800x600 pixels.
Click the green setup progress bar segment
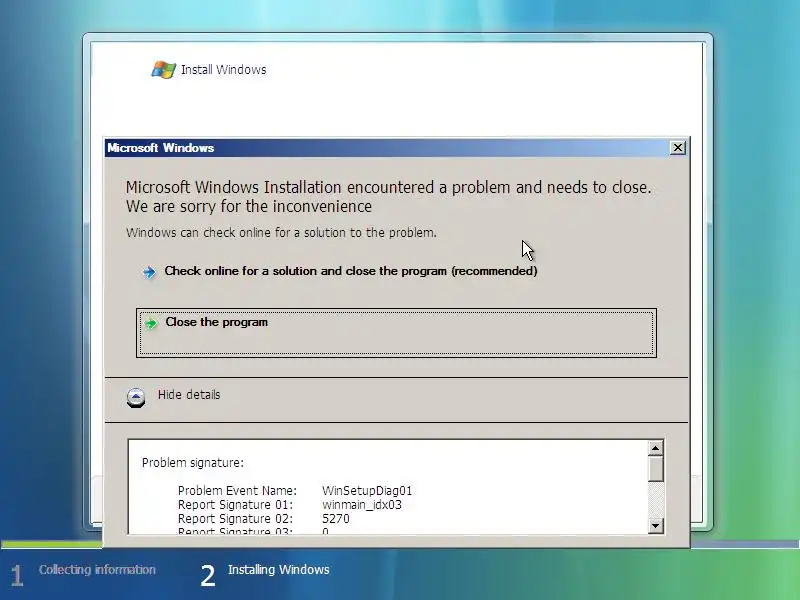tap(51, 544)
